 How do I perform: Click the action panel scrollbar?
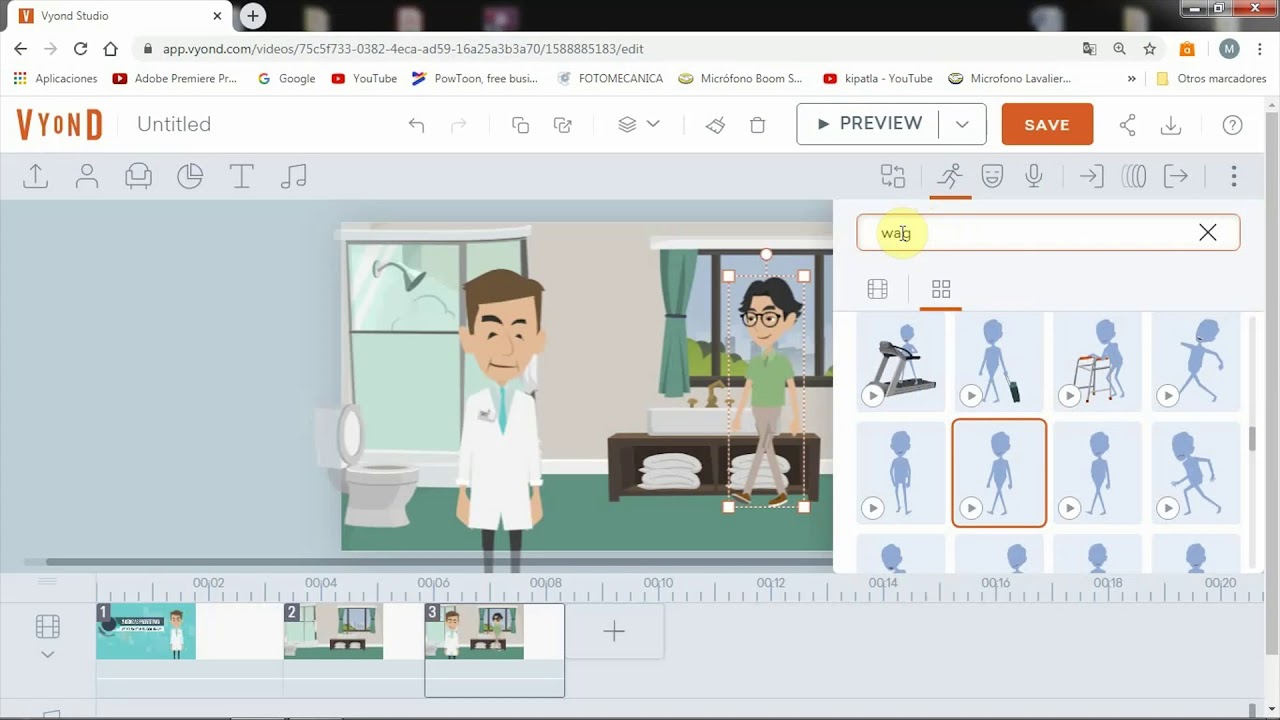[x=1251, y=438]
